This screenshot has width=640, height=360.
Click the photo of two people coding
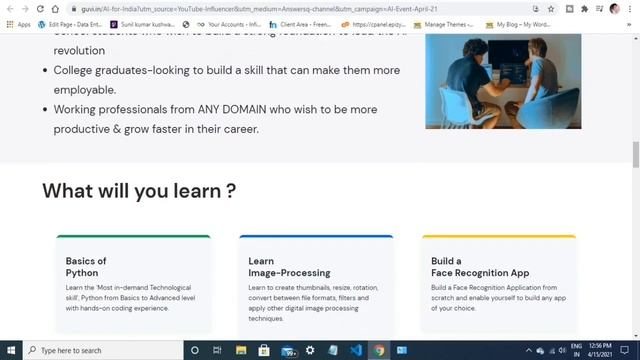(503, 81)
